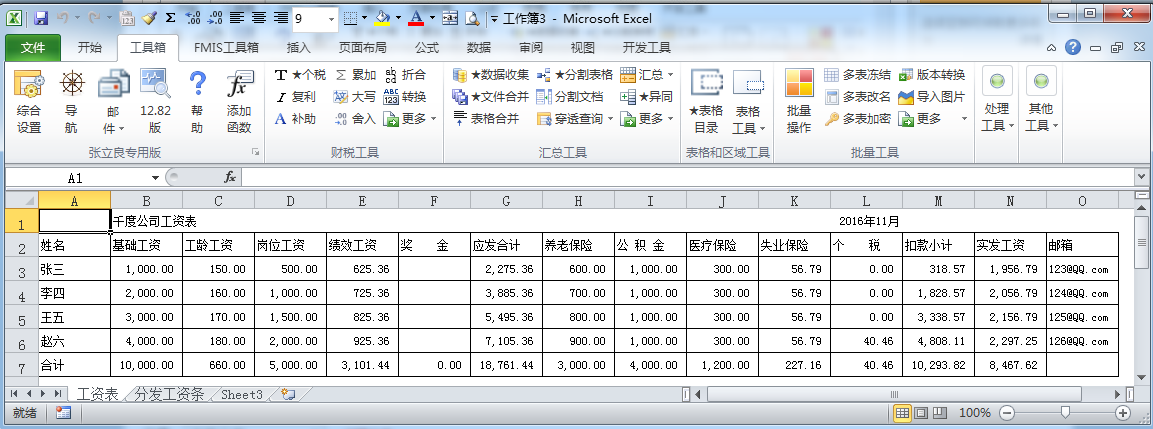Open the font size 9 dropdown
This screenshot has width=1153, height=429.
[330, 18]
